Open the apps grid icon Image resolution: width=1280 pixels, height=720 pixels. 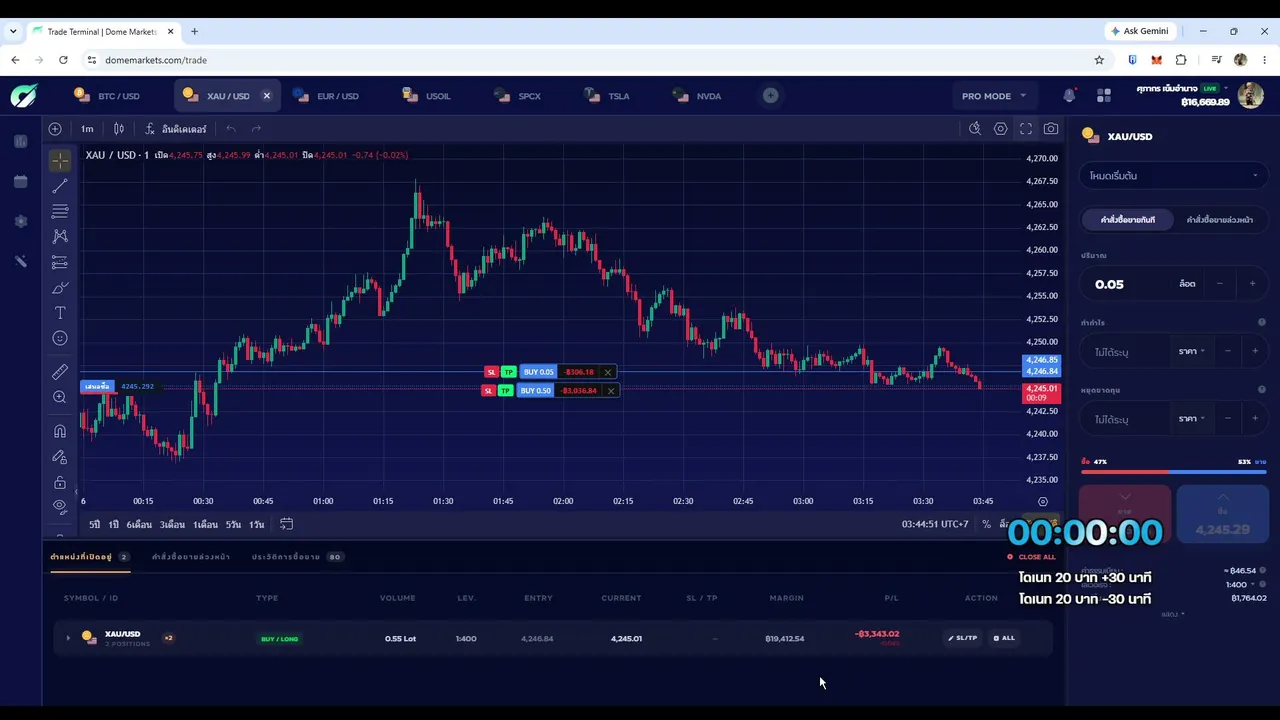[1104, 96]
